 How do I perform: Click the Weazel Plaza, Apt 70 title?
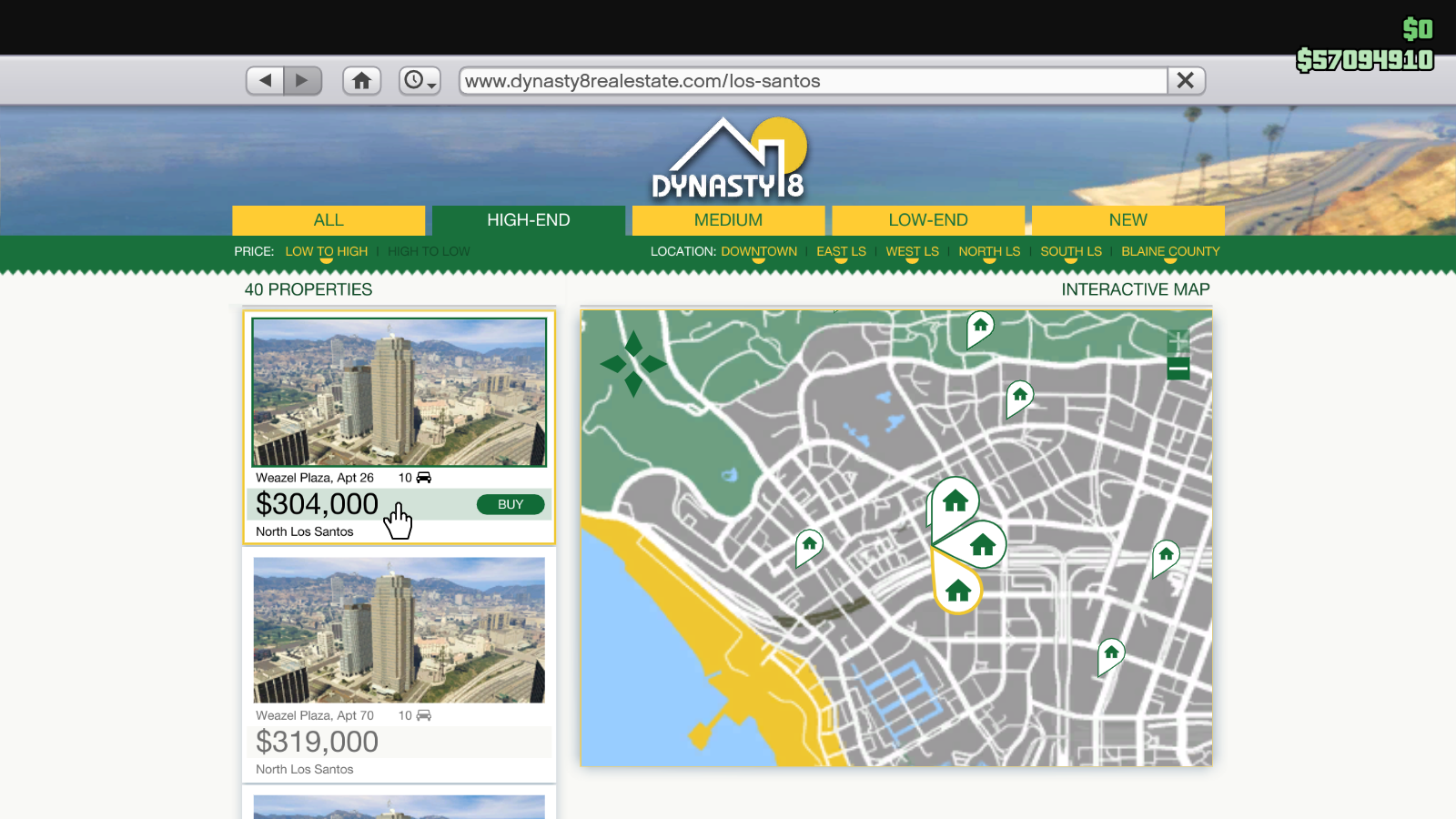(x=315, y=715)
